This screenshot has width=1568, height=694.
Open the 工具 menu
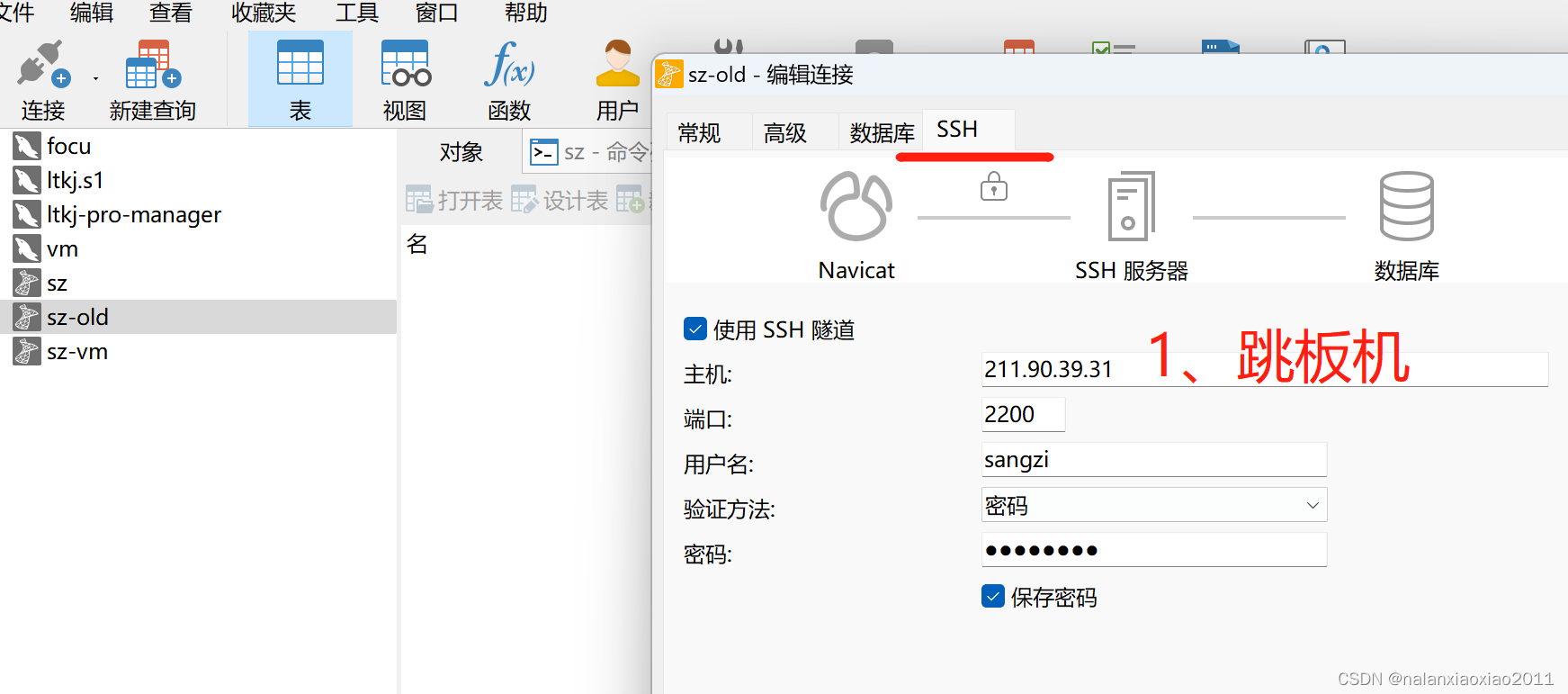tap(357, 13)
